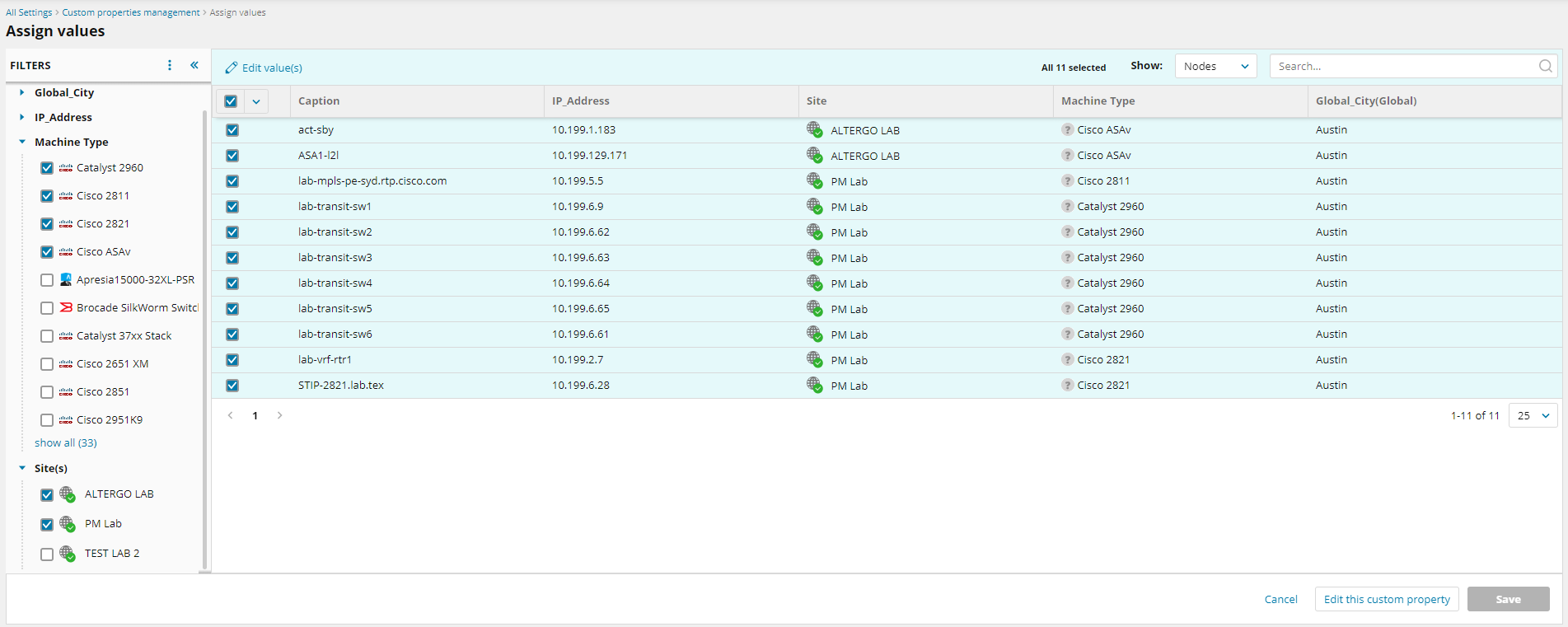This screenshot has width=1568, height=627.
Task: Open the Filters three-dot options menu
Action: point(170,65)
